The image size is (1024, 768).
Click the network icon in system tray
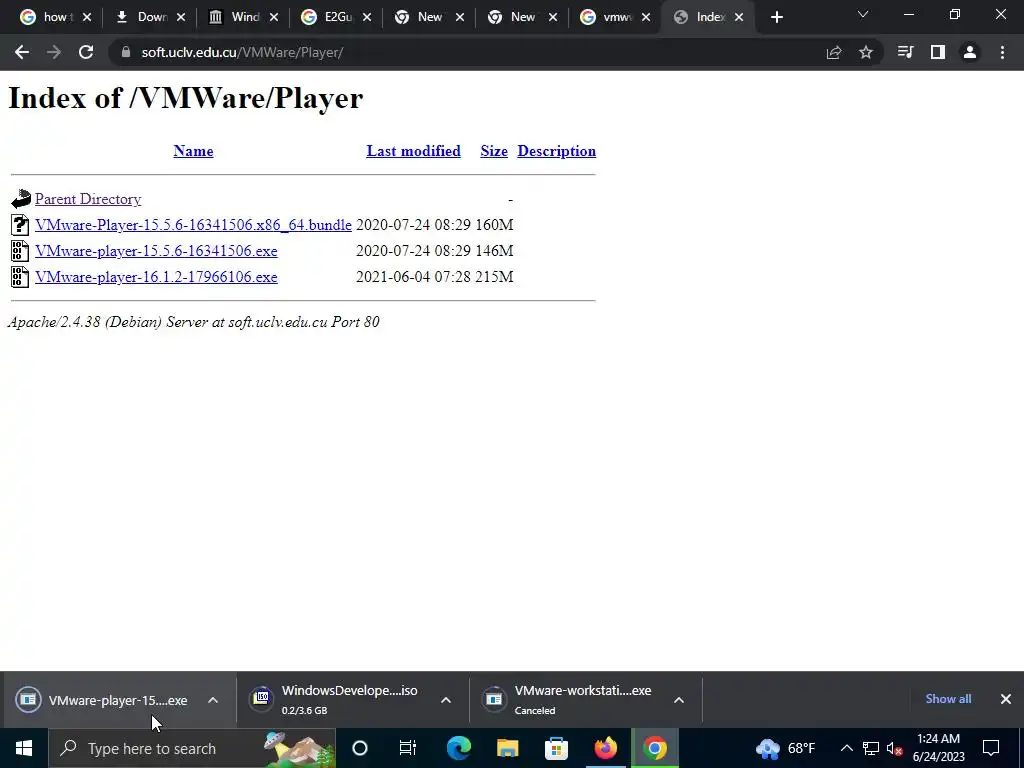(x=871, y=748)
